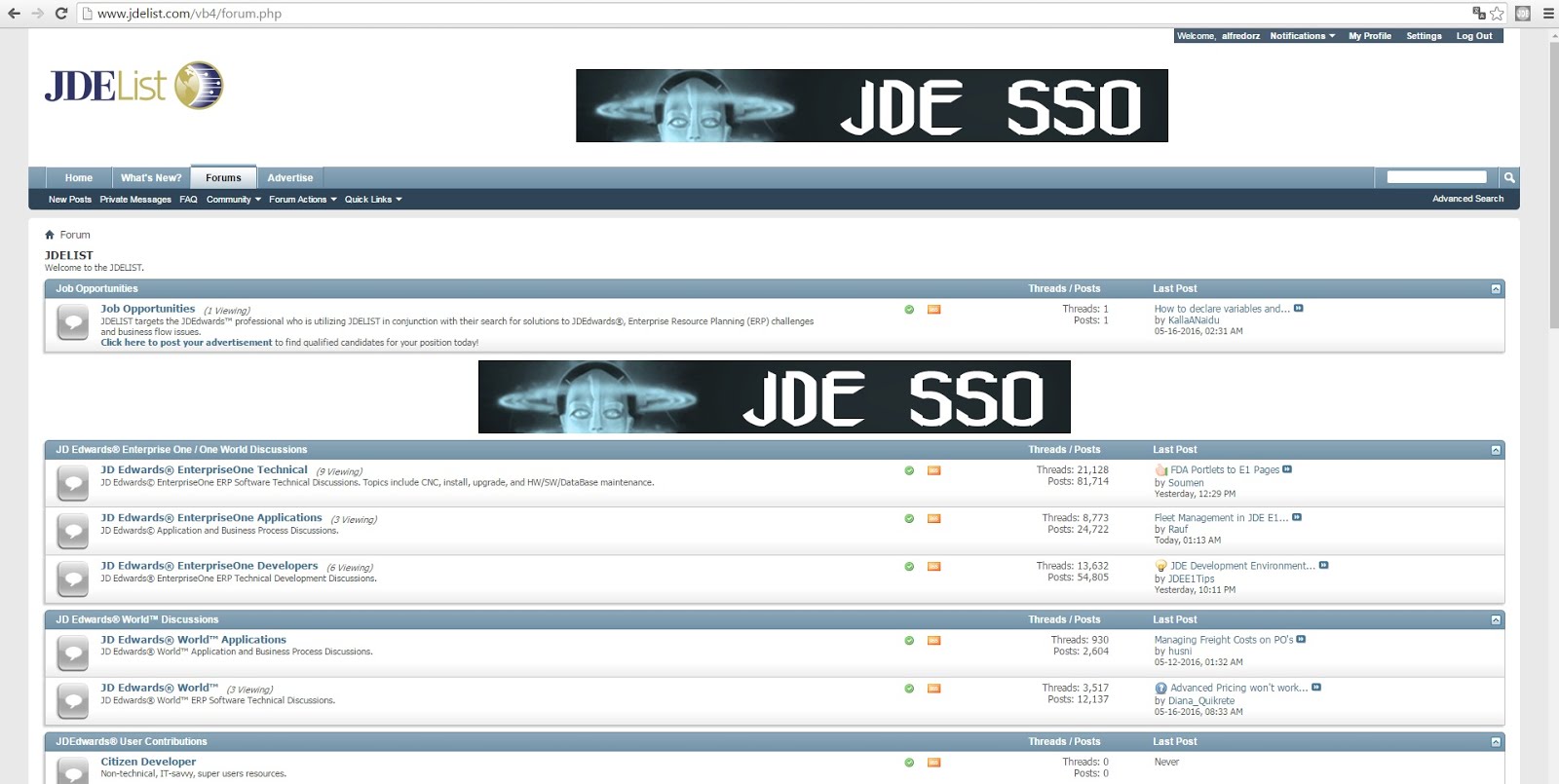Click orange feed icon in EnterpriseOne Applications row
The image size is (1559, 784).
[933, 519]
